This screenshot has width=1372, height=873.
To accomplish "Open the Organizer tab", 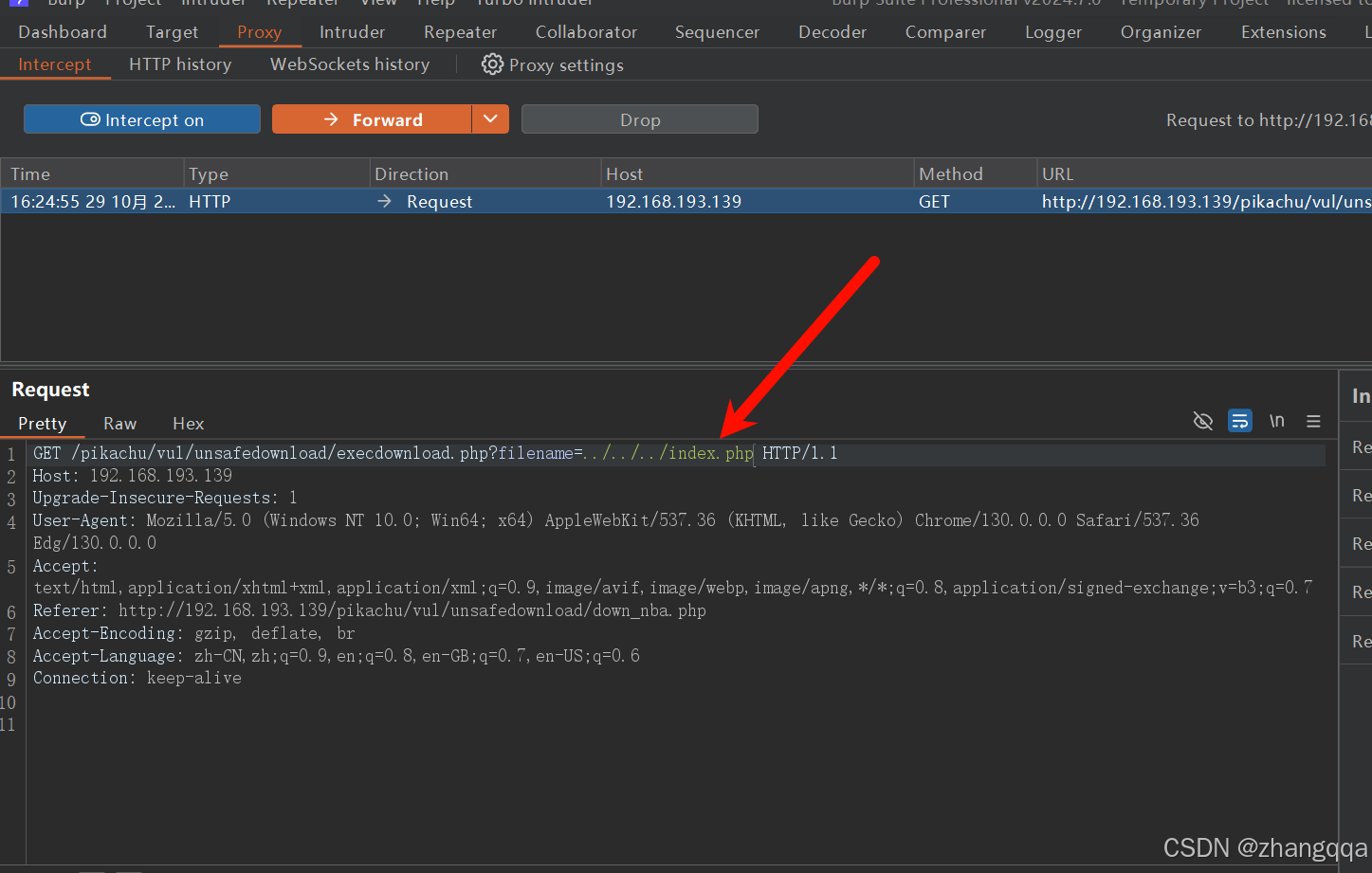I will (x=1161, y=32).
